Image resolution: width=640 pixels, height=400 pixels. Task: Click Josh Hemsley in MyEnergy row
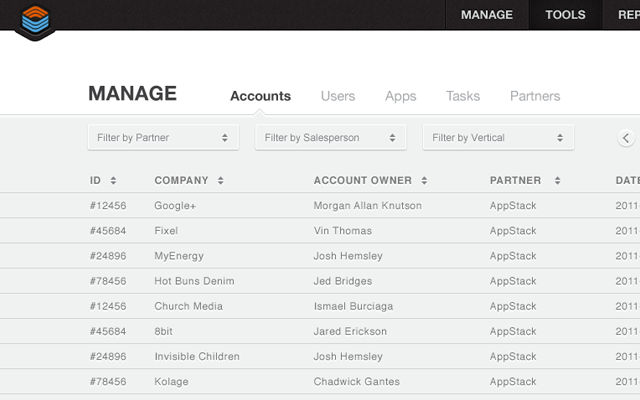coord(348,256)
